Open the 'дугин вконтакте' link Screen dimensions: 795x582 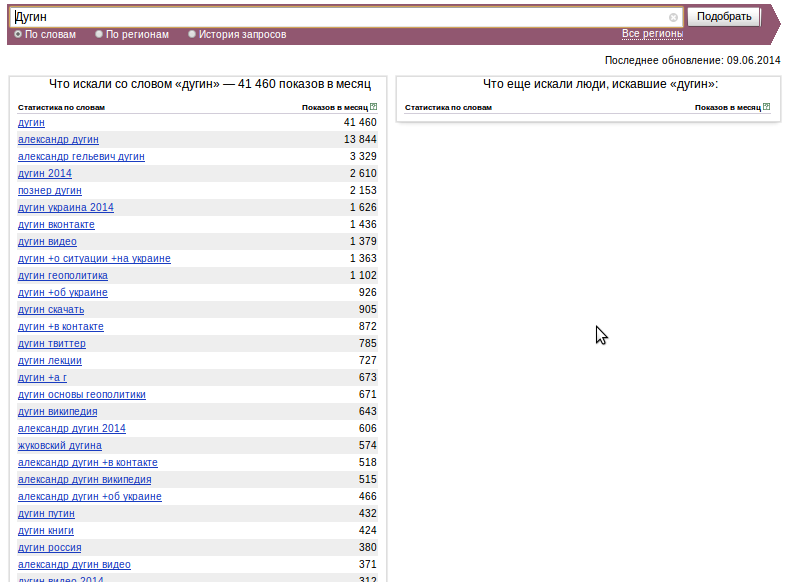tap(56, 225)
